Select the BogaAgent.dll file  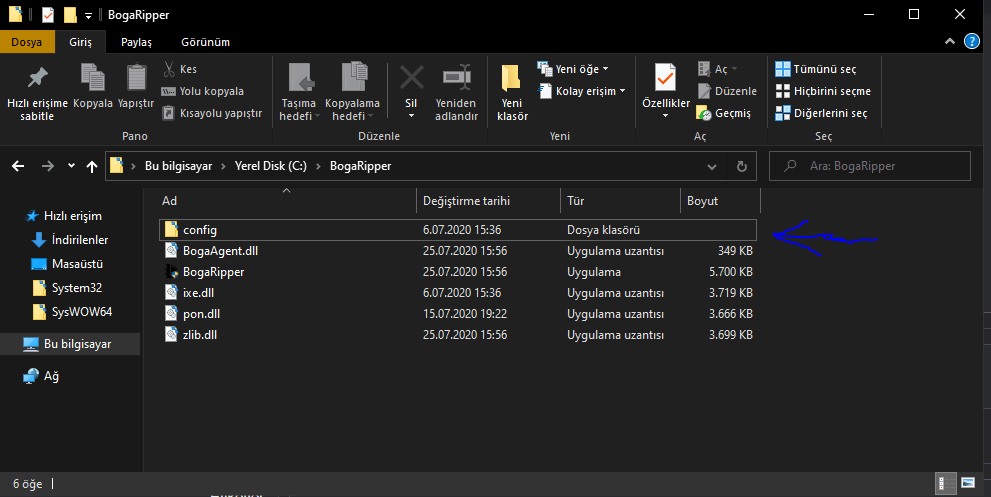(458, 251)
